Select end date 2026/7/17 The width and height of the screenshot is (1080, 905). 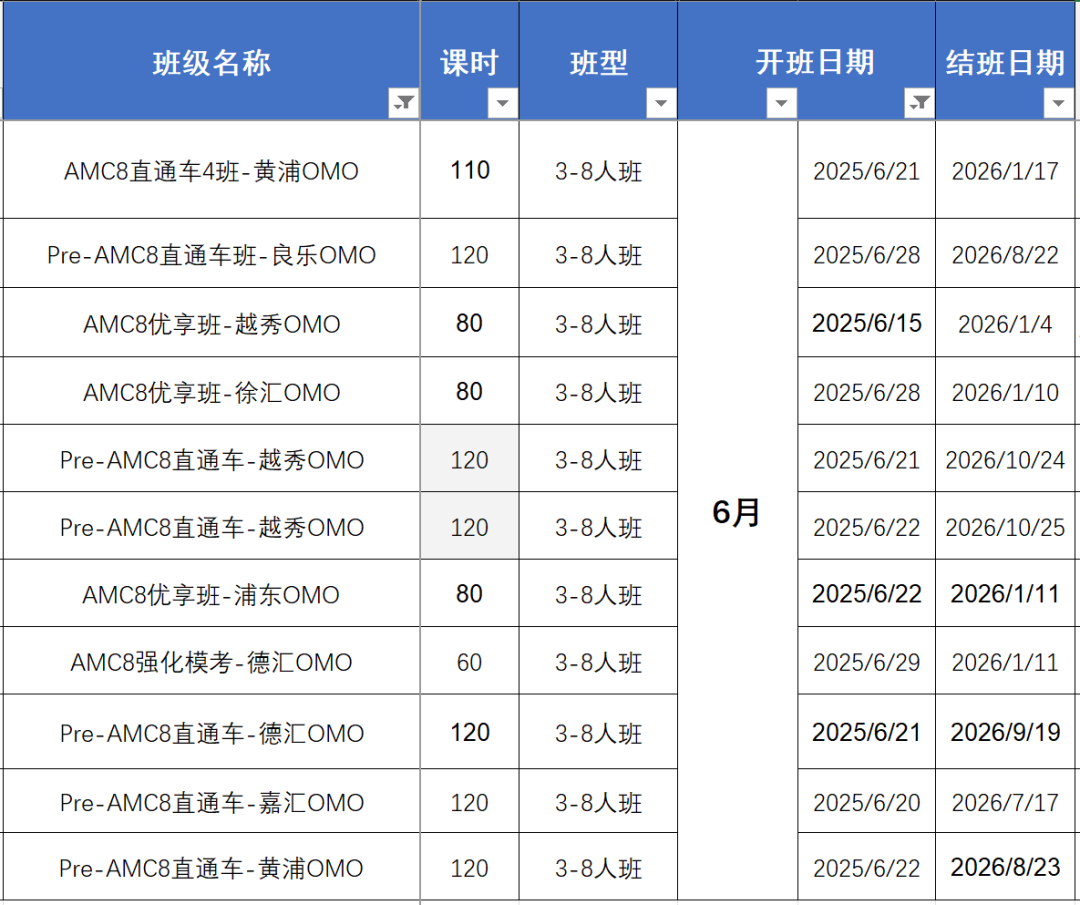pos(1005,802)
